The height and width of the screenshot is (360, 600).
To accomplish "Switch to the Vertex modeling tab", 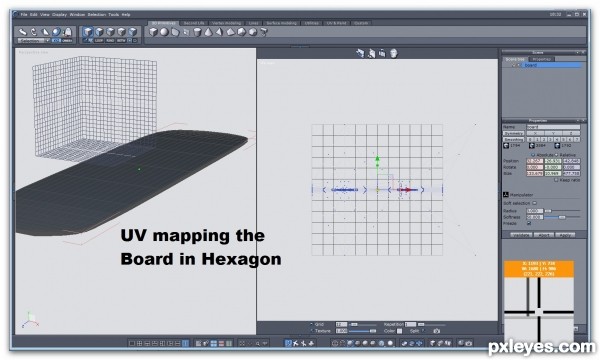I will coord(226,23).
